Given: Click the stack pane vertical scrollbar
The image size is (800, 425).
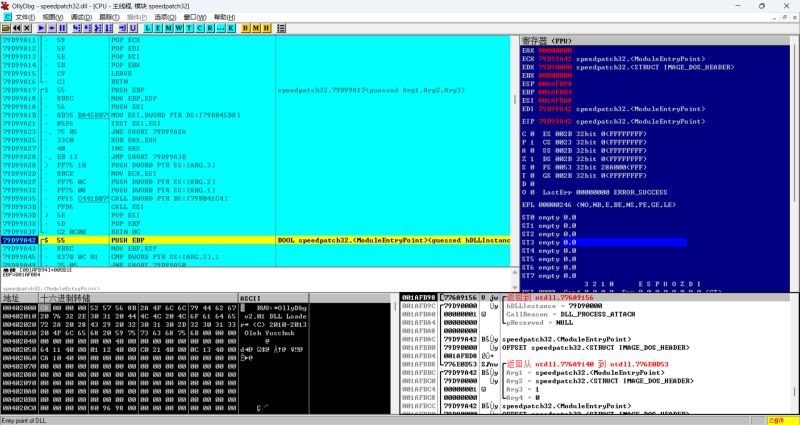Looking at the screenshot, I should pos(795,353).
